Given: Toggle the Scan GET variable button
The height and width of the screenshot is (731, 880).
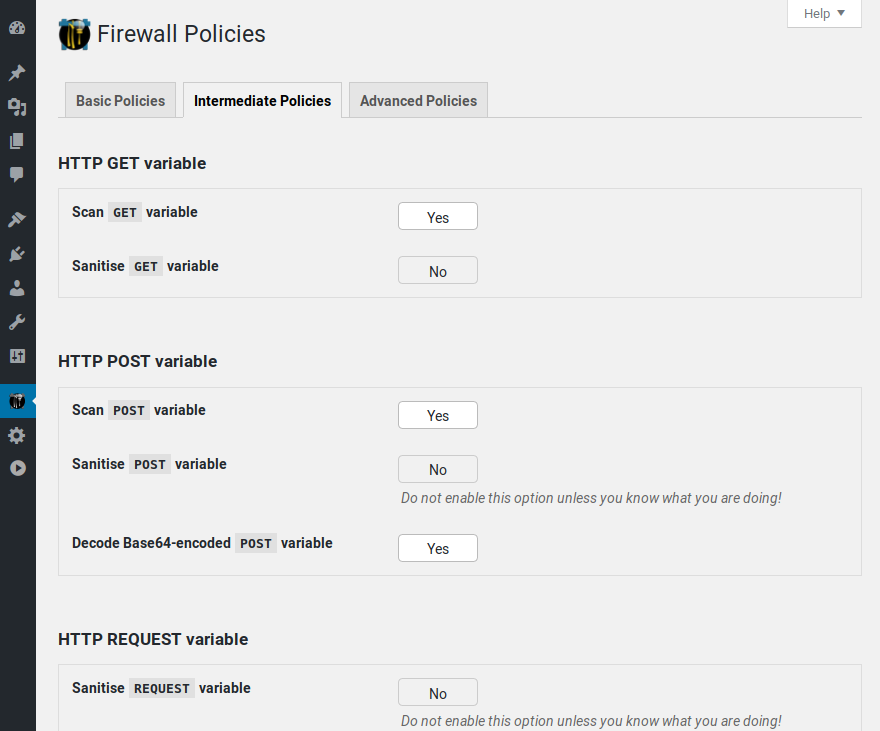Looking at the screenshot, I should (x=437, y=217).
